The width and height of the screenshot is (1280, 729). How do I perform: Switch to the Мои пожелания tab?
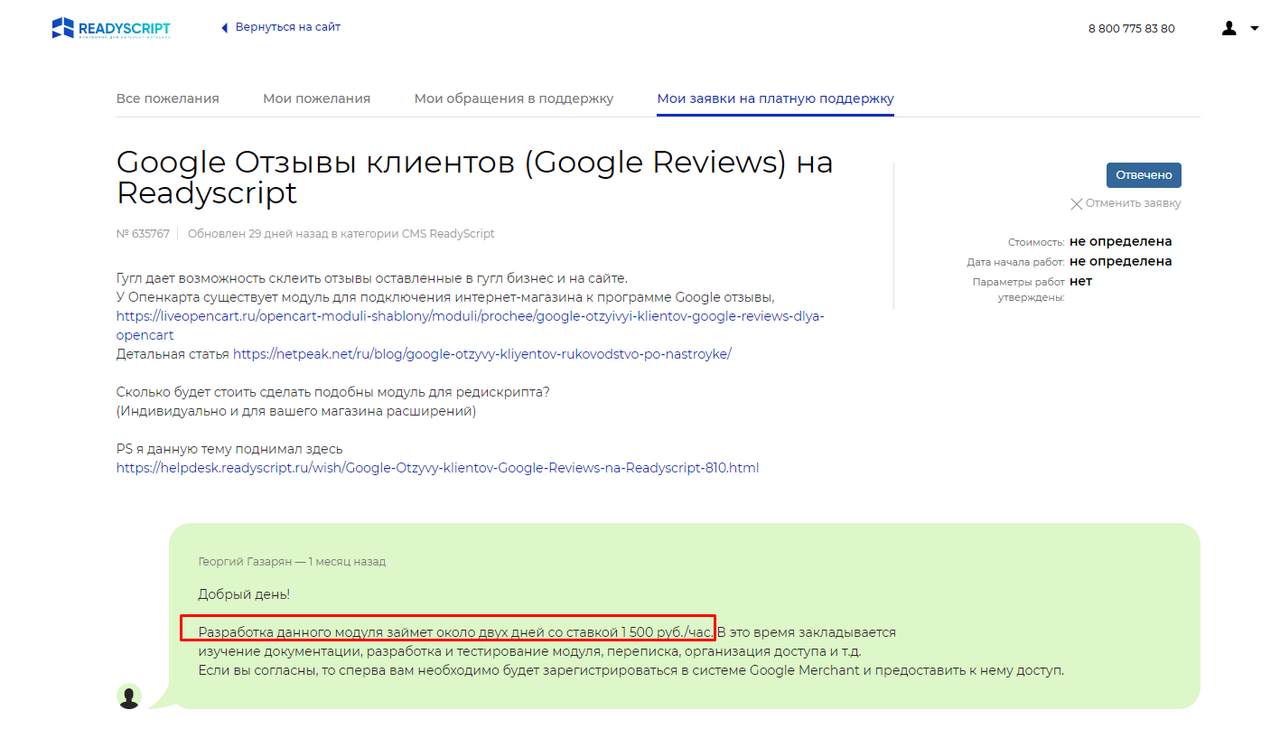(x=317, y=98)
